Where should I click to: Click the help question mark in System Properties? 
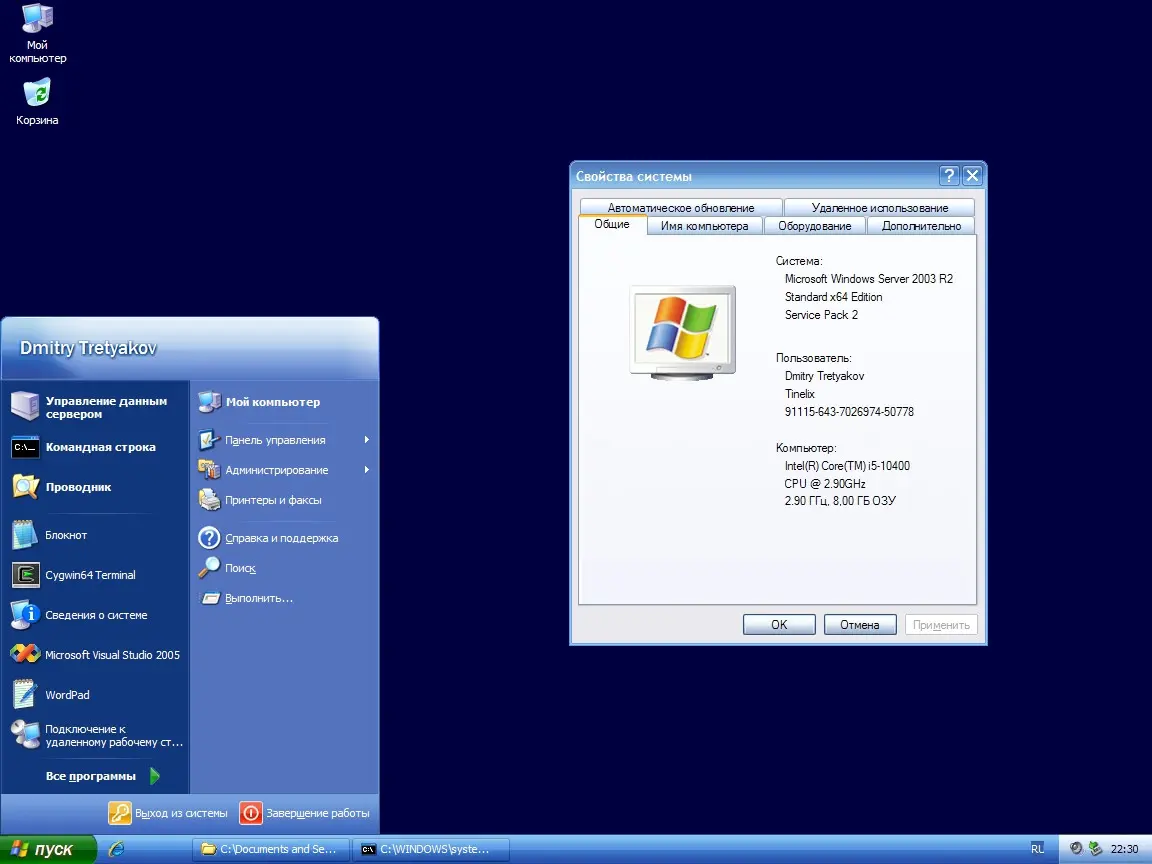(948, 176)
